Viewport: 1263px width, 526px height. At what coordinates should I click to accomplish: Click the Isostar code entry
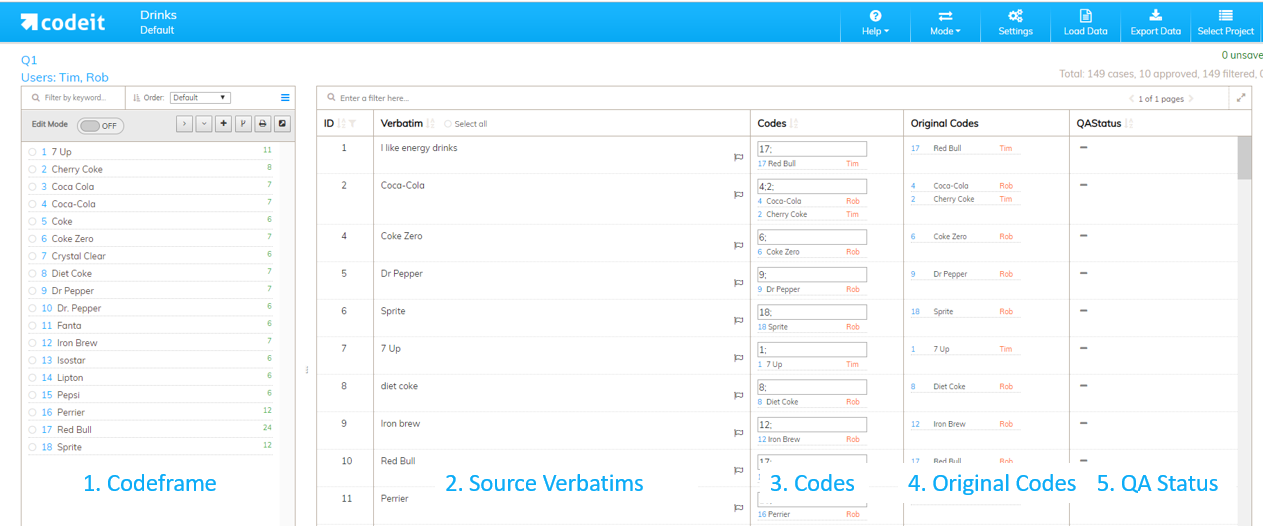tap(71, 360)
